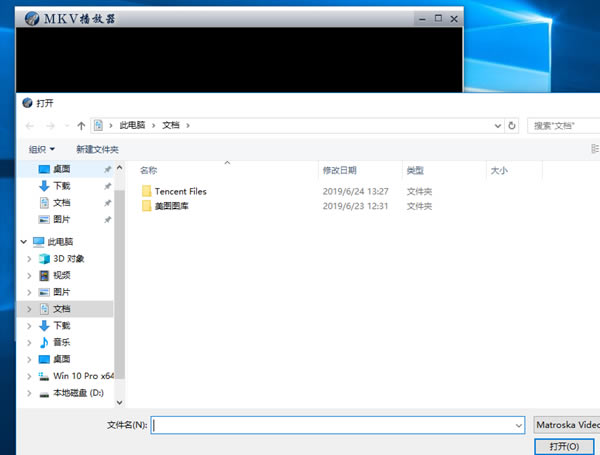This screenshot has height=455, width=600.
Task: Maximize the MKV播放器 window
Action: [439, 18]
